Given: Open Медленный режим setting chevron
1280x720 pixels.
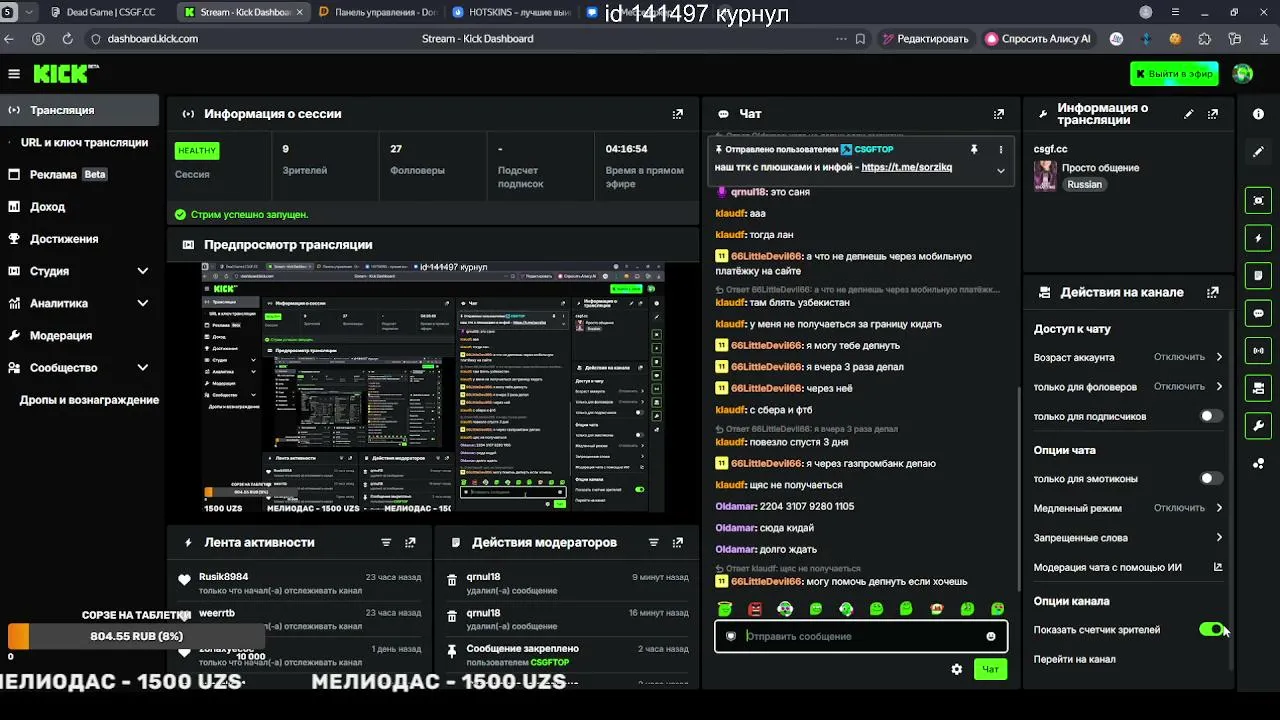Looking at the screenshot, I should 1219,508.
